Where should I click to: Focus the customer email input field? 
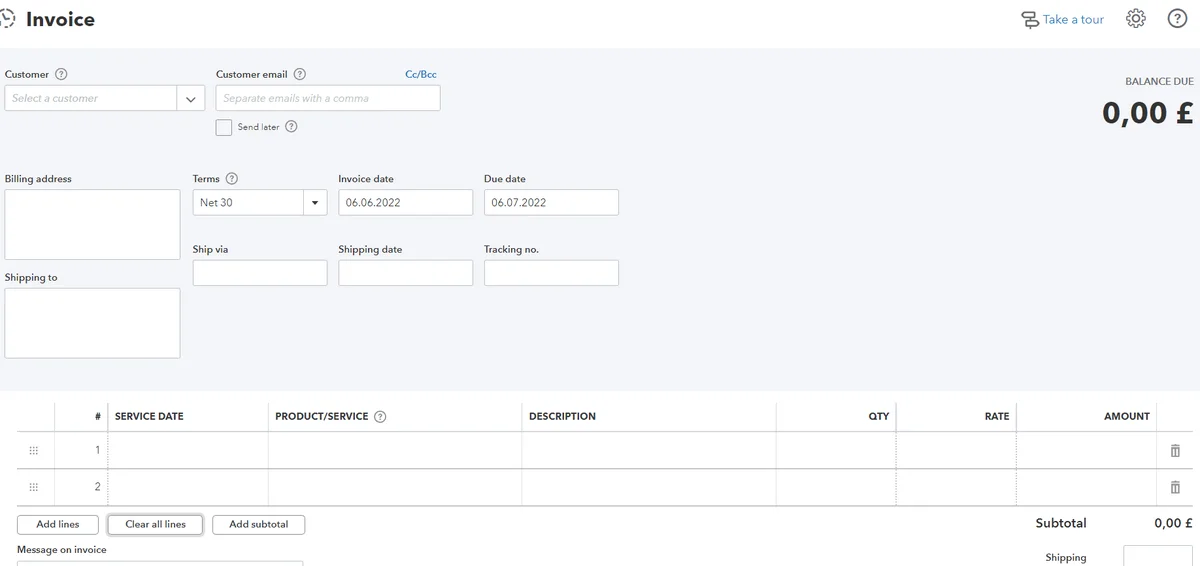(x=328, y=98)
